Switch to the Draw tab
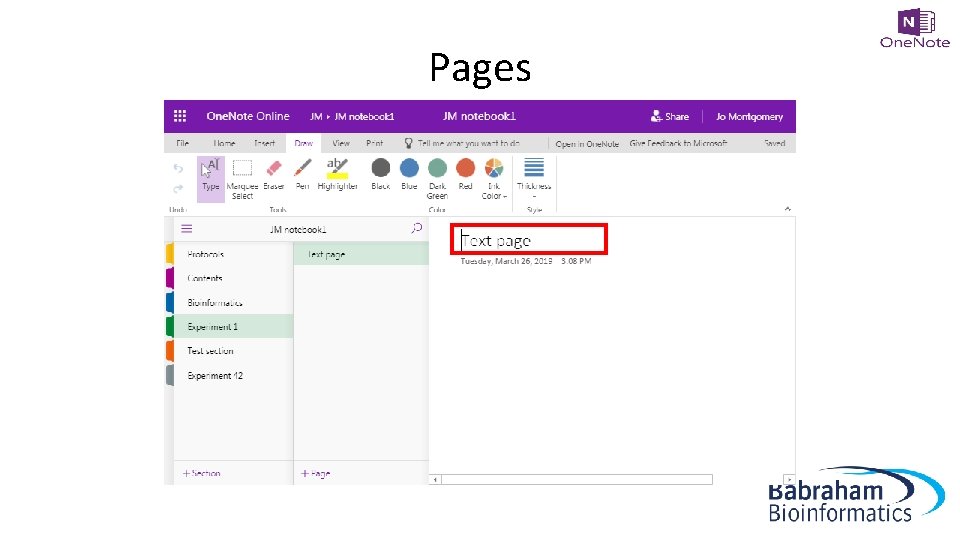 304,143
